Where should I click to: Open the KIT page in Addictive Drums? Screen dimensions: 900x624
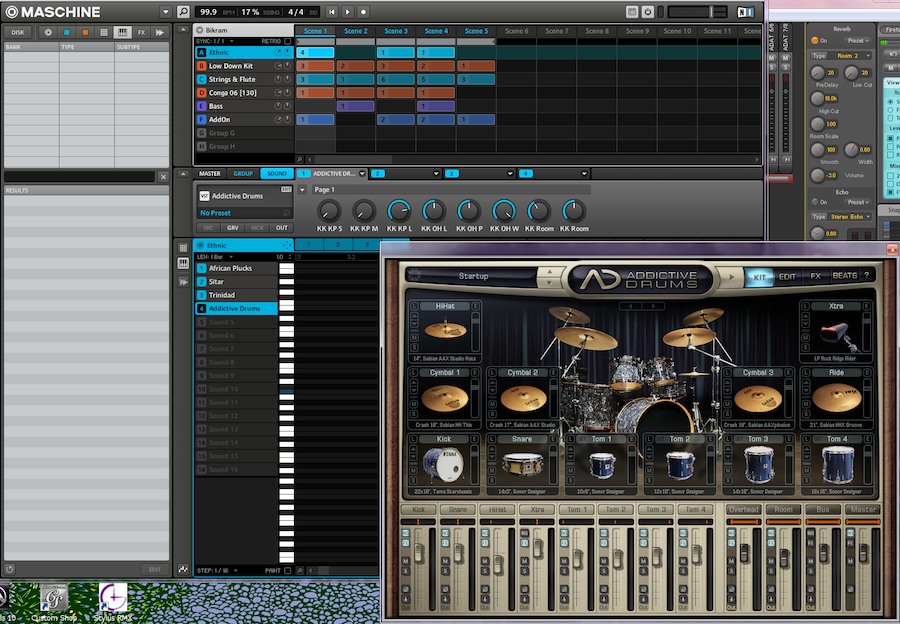(x=759, y=277)
